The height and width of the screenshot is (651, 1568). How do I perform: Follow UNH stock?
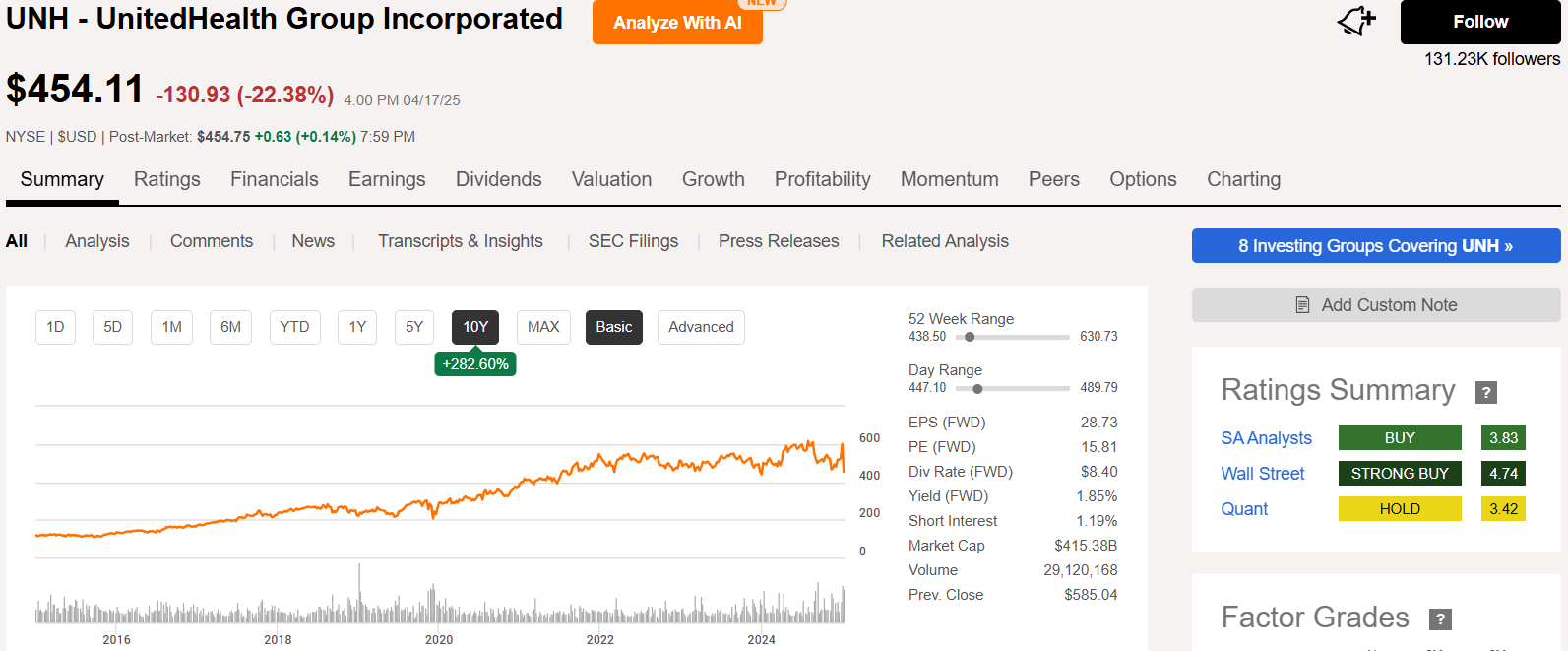(1480, 22)
